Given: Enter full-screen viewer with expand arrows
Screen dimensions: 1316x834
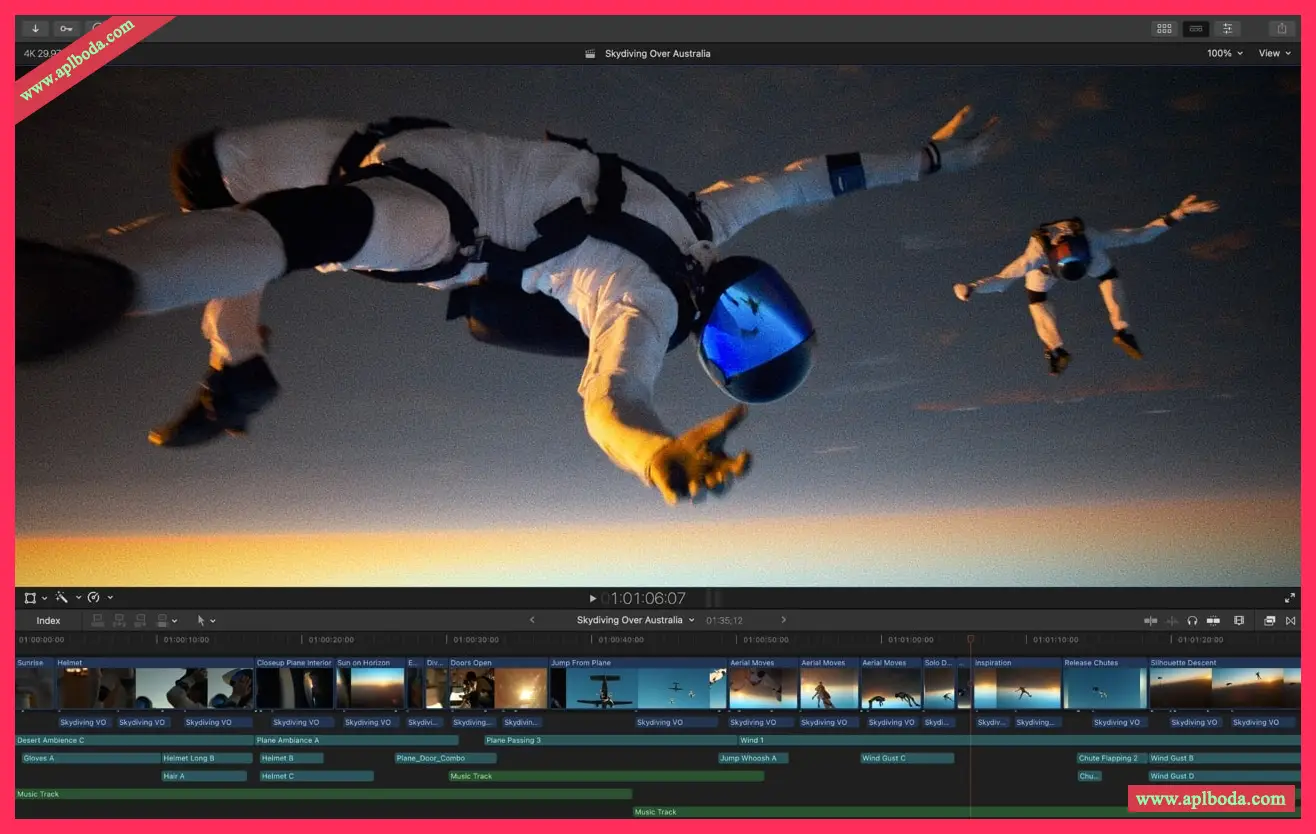Looking at the screenshot, I should click(x=1290, y=598).
